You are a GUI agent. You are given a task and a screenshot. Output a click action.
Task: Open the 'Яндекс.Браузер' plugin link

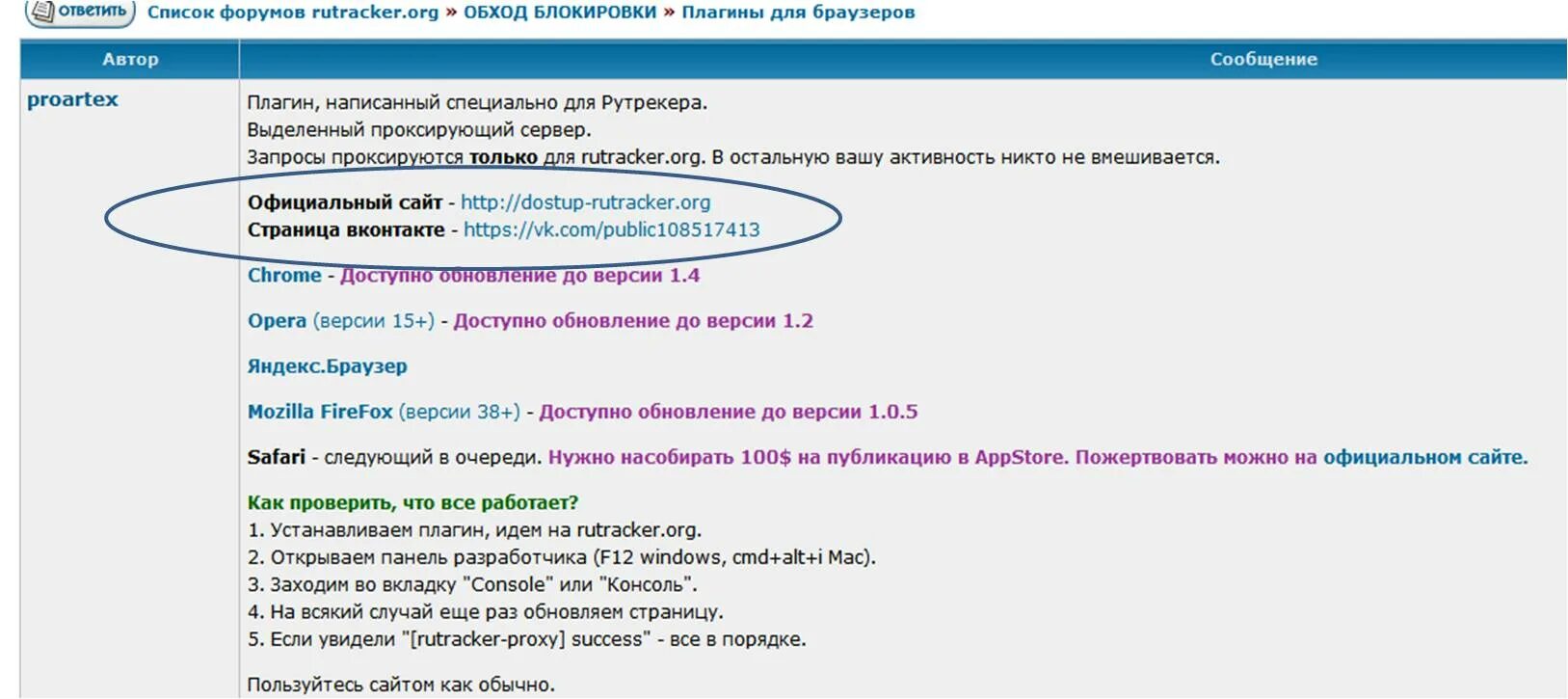[x=328, y=366]
